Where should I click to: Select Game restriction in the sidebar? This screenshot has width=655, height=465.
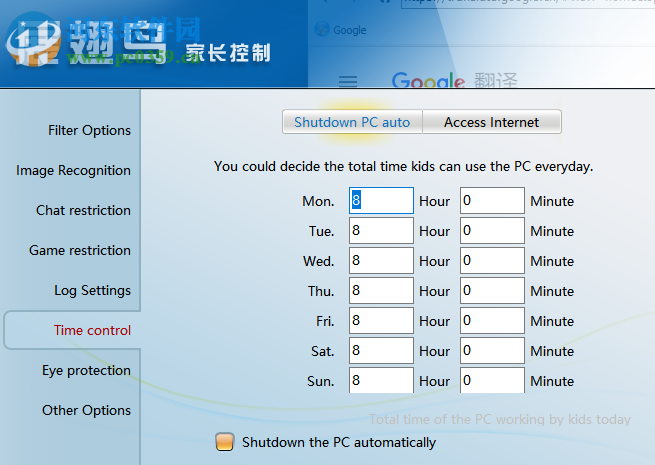tap(80, 250)
